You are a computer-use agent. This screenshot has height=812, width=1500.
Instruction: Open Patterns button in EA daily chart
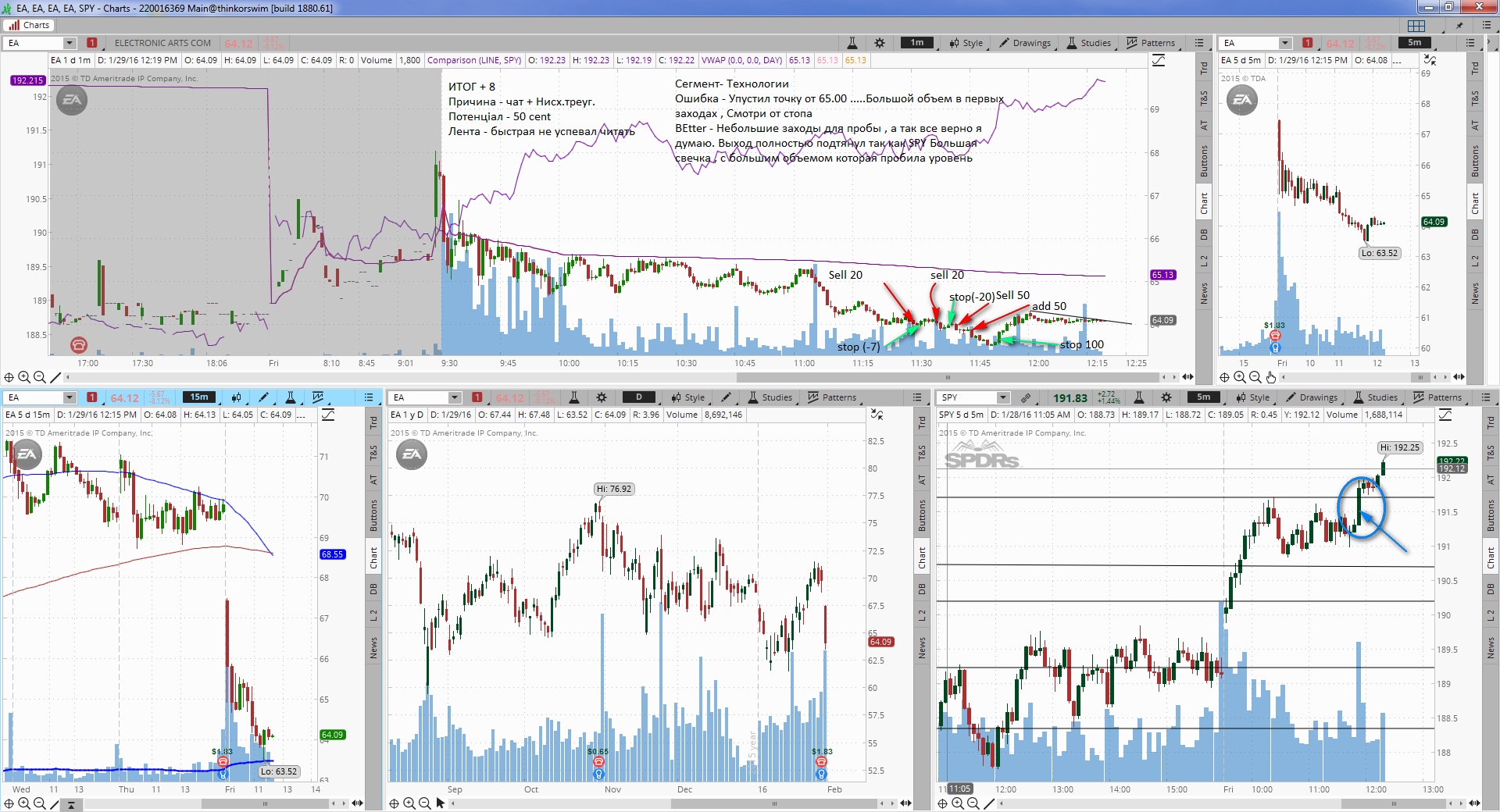[832, 397]
